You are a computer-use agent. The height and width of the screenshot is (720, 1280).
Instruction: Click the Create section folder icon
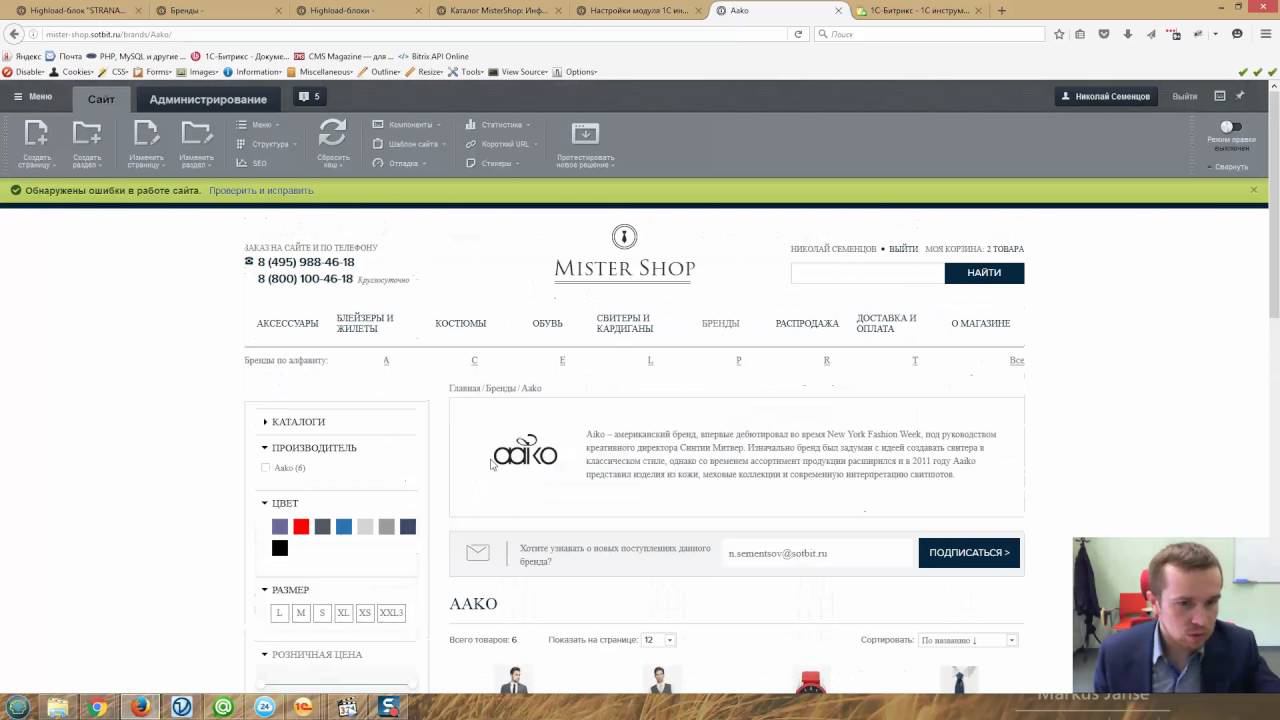point(87,134)
